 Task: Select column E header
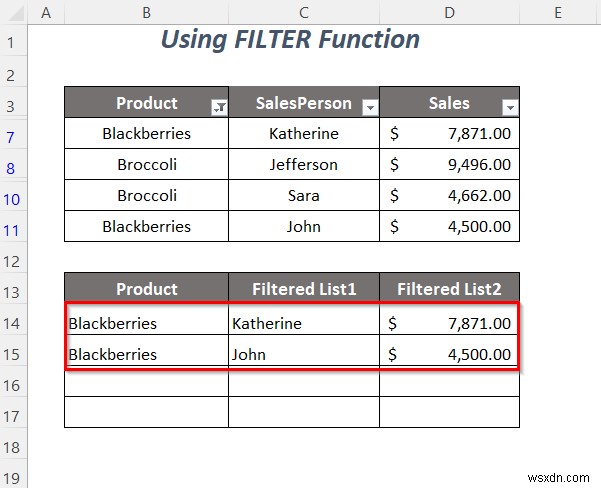point(560,11)
